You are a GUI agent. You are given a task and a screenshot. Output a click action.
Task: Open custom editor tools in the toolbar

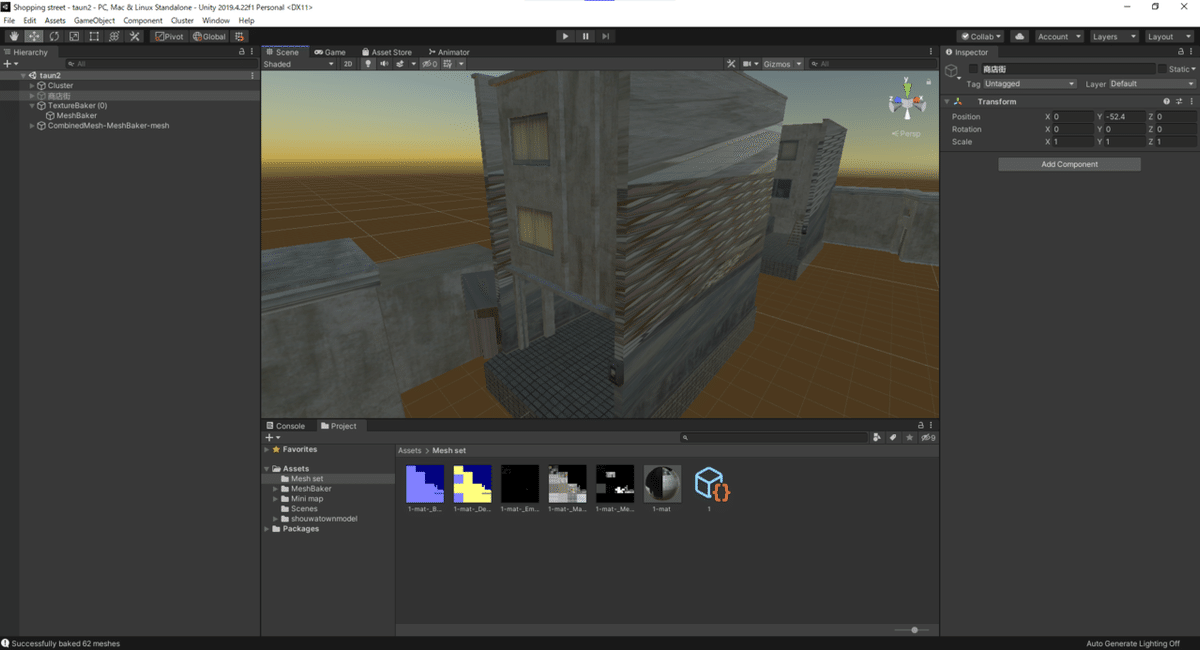point(134,36)
